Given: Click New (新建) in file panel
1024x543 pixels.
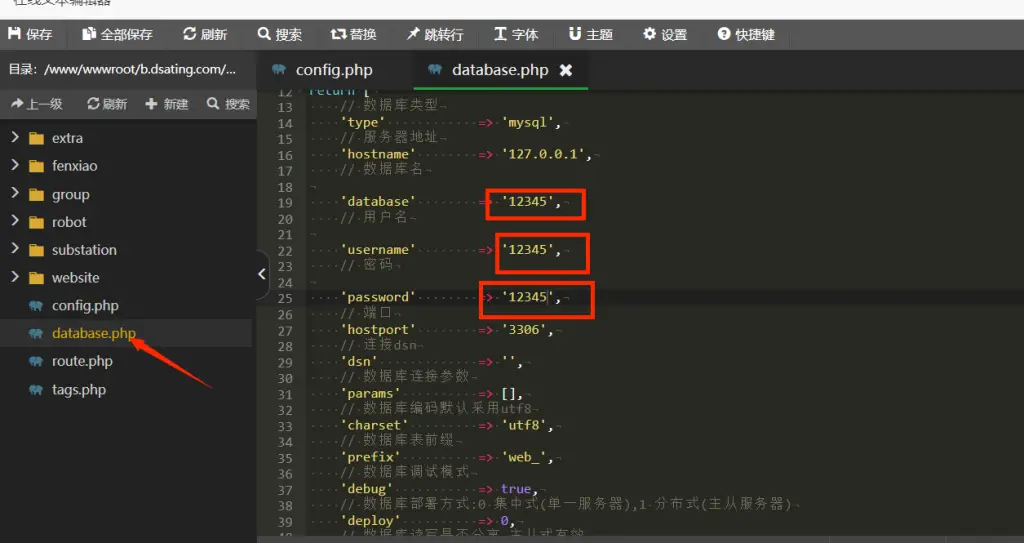Looking at the screenshot, I should click(167, 104).
